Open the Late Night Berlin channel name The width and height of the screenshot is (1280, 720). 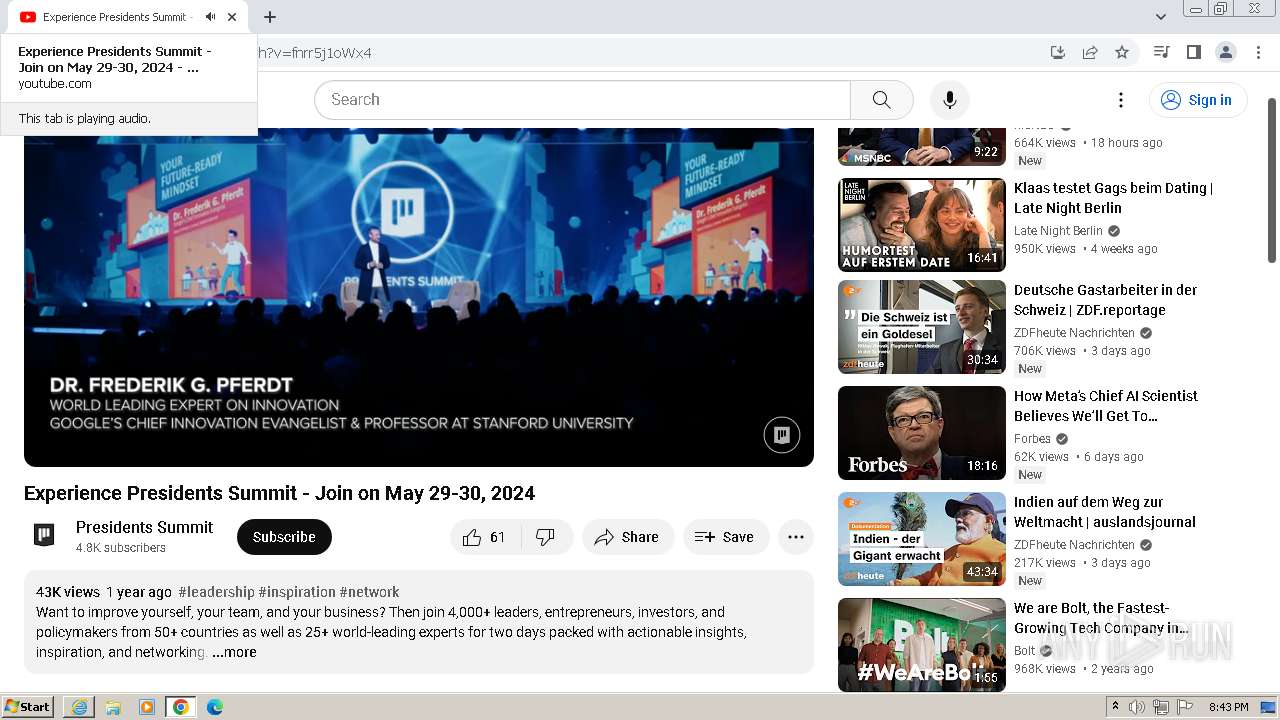click(1058, 231)
